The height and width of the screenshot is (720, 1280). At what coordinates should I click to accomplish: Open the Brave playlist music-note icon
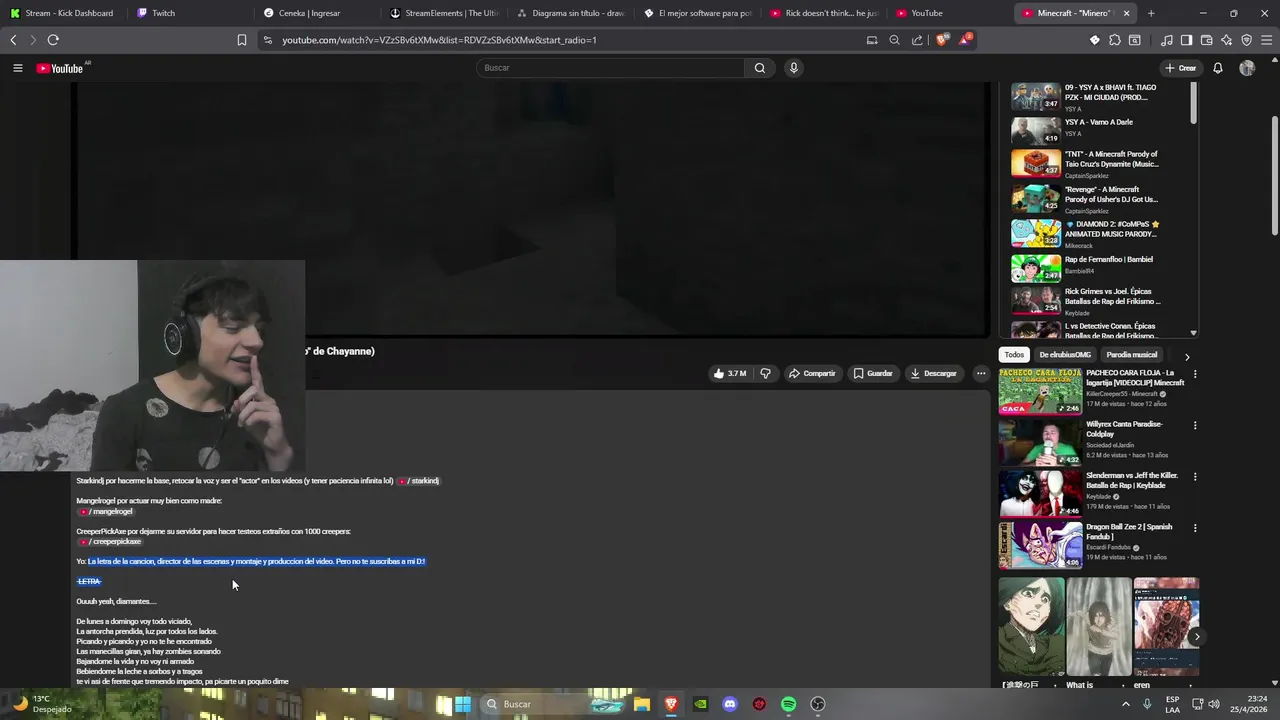(x=1167, y=40)
